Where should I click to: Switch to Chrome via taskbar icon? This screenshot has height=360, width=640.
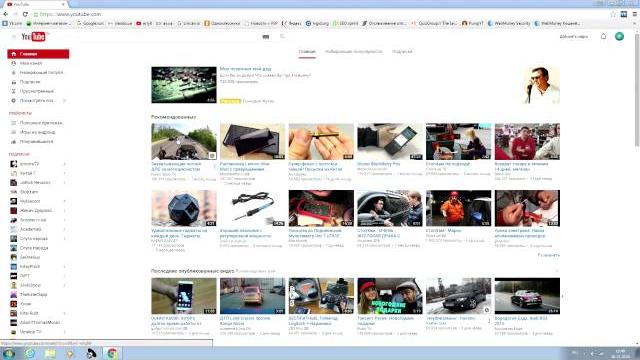point(112,353)
